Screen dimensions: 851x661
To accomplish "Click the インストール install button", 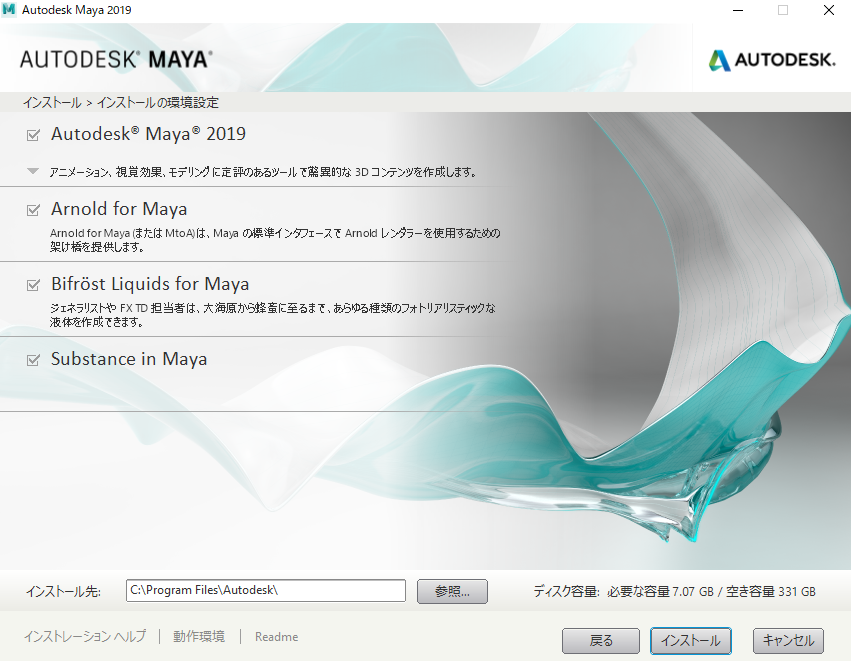I will pos(690,641).
